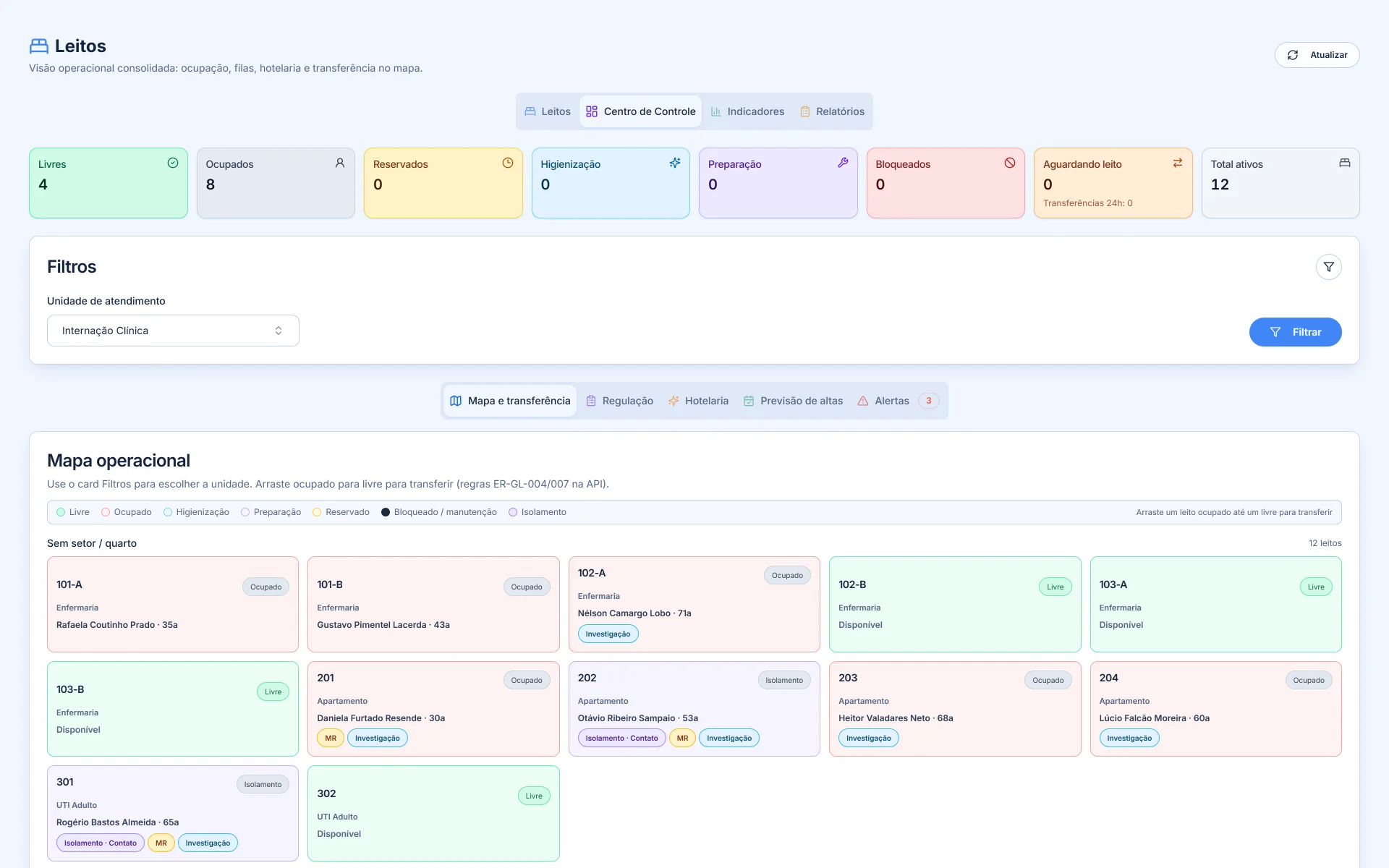Select bed card 101-A Rafaela Coutinho Prado
This screenshot has width=1389, height=868.
[173, 604]
